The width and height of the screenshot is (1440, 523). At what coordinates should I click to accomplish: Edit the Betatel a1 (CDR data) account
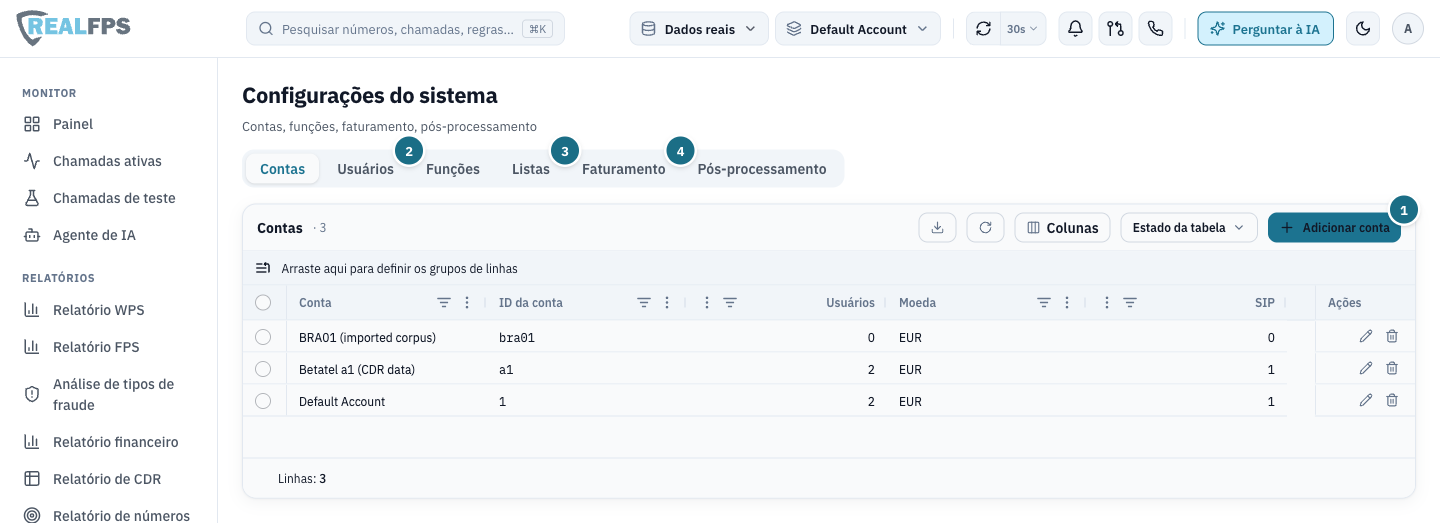tap(1366, 369)
